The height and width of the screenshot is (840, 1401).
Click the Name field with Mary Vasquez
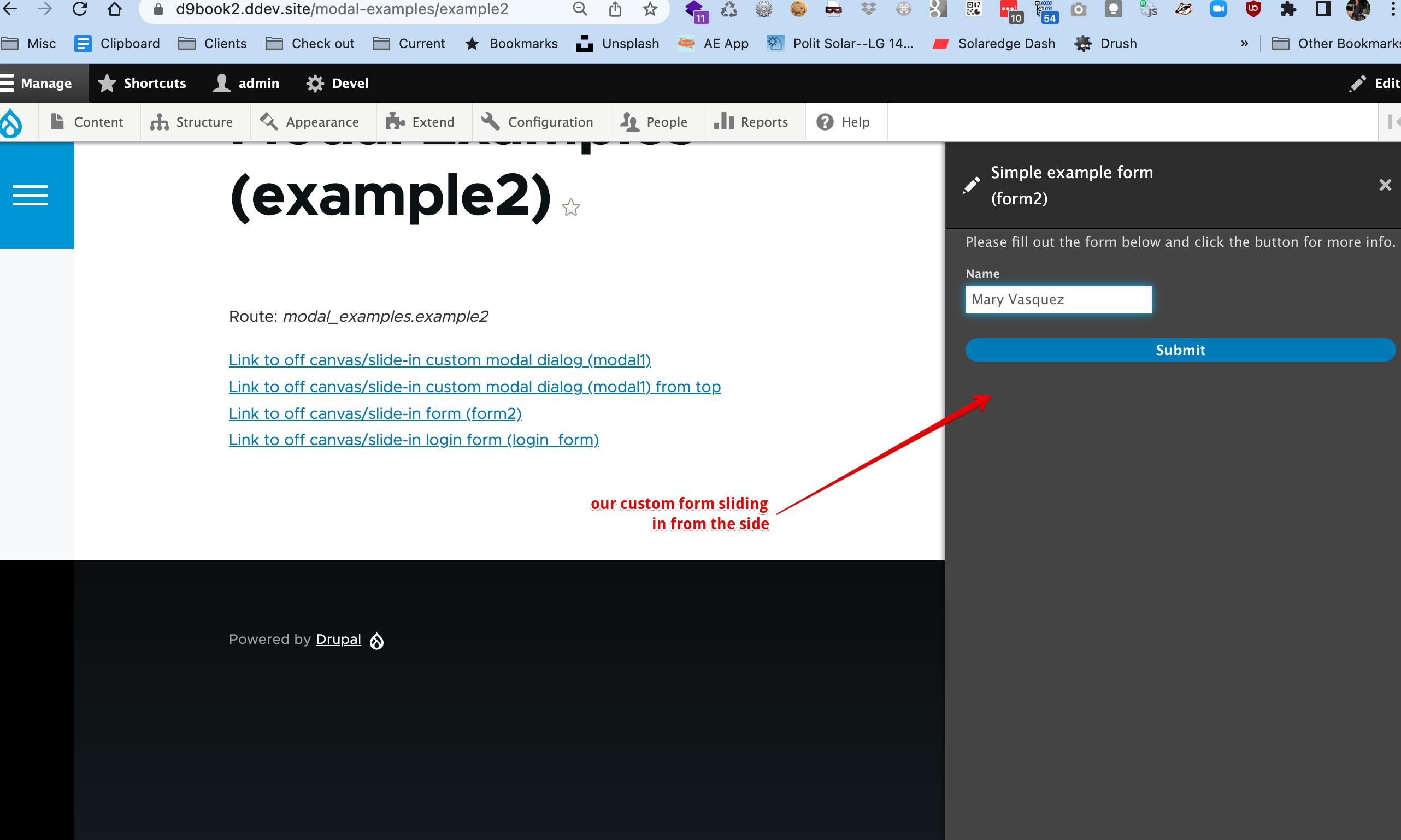point(1058,299)
